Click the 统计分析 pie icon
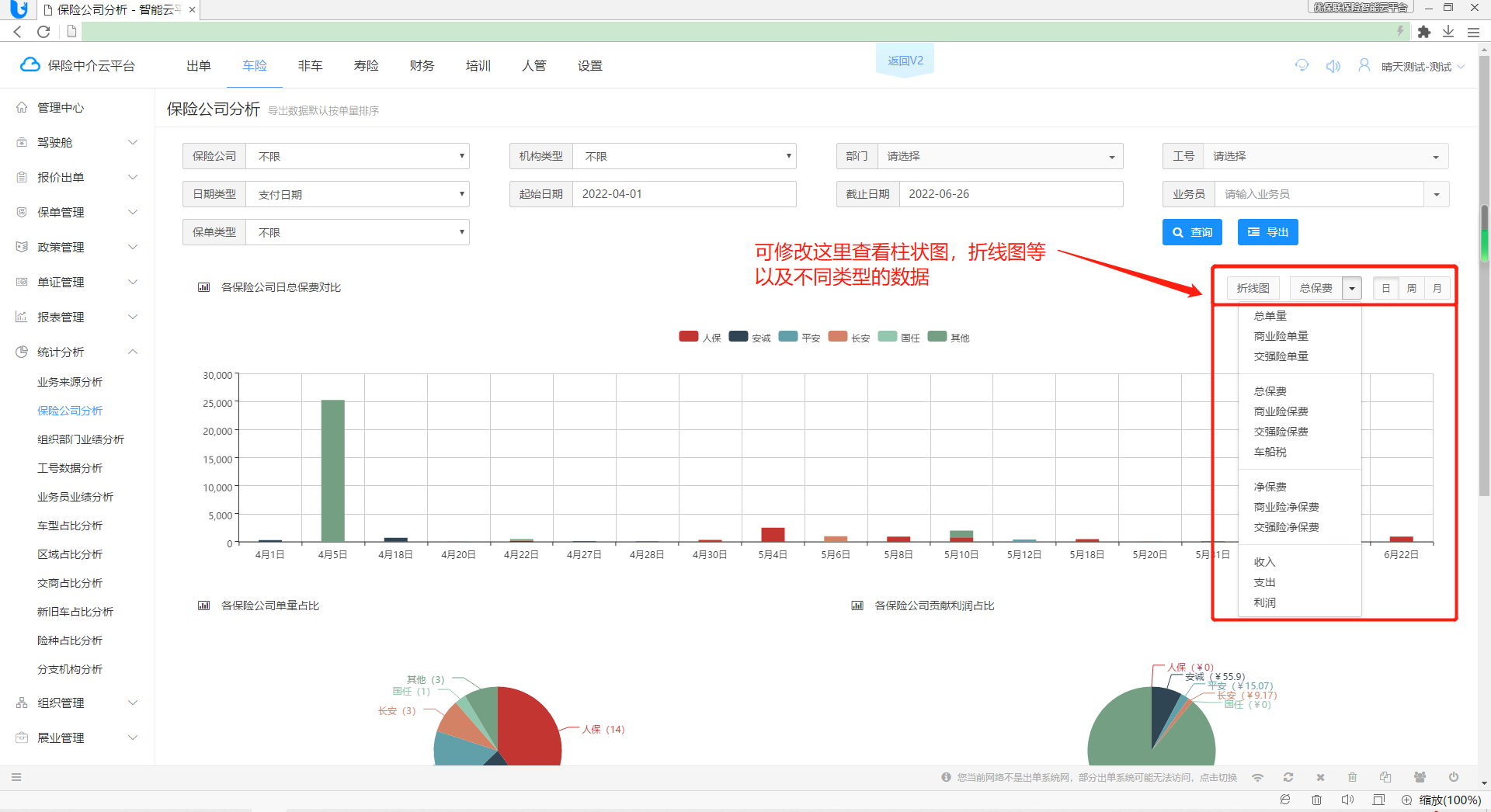Image resolution: width=1491 pixels, height=812 pixels. coord(22,352)
